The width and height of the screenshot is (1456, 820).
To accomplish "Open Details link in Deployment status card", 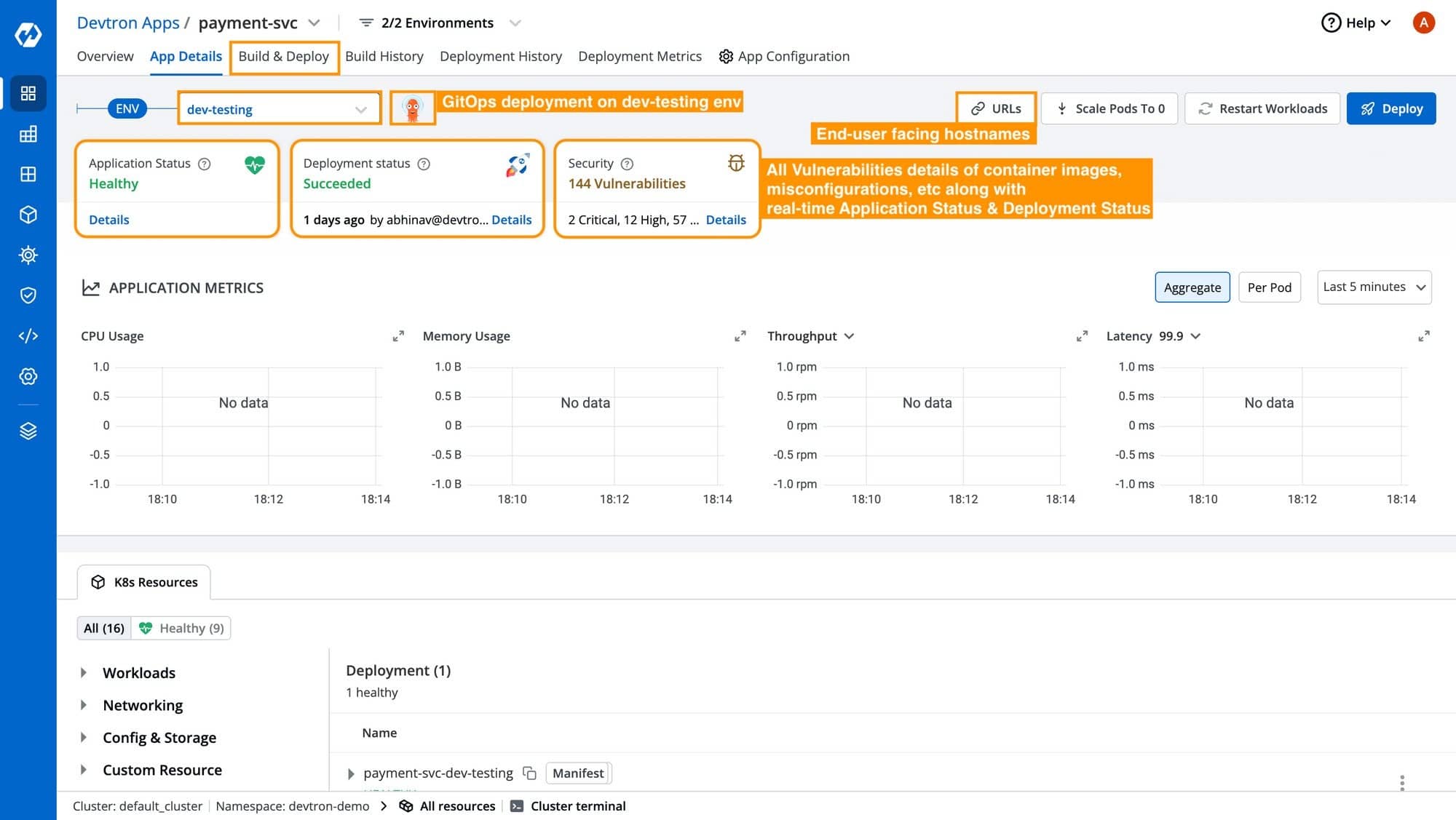I will coord(511,220).
